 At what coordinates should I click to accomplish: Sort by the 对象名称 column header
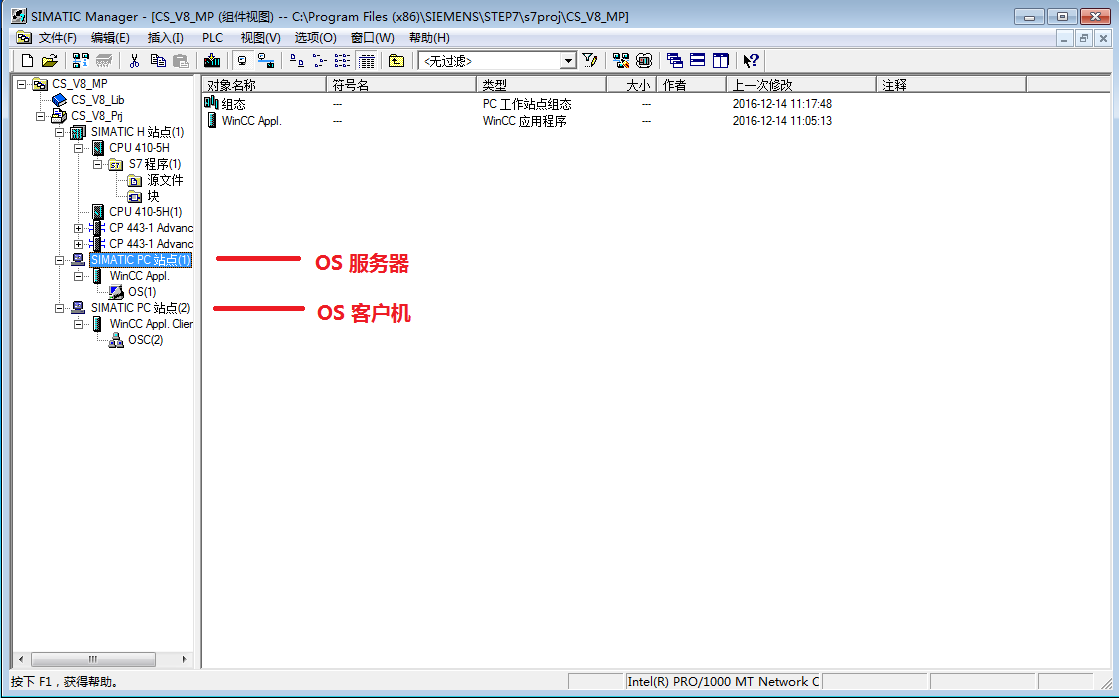click(x=264, y=85)
